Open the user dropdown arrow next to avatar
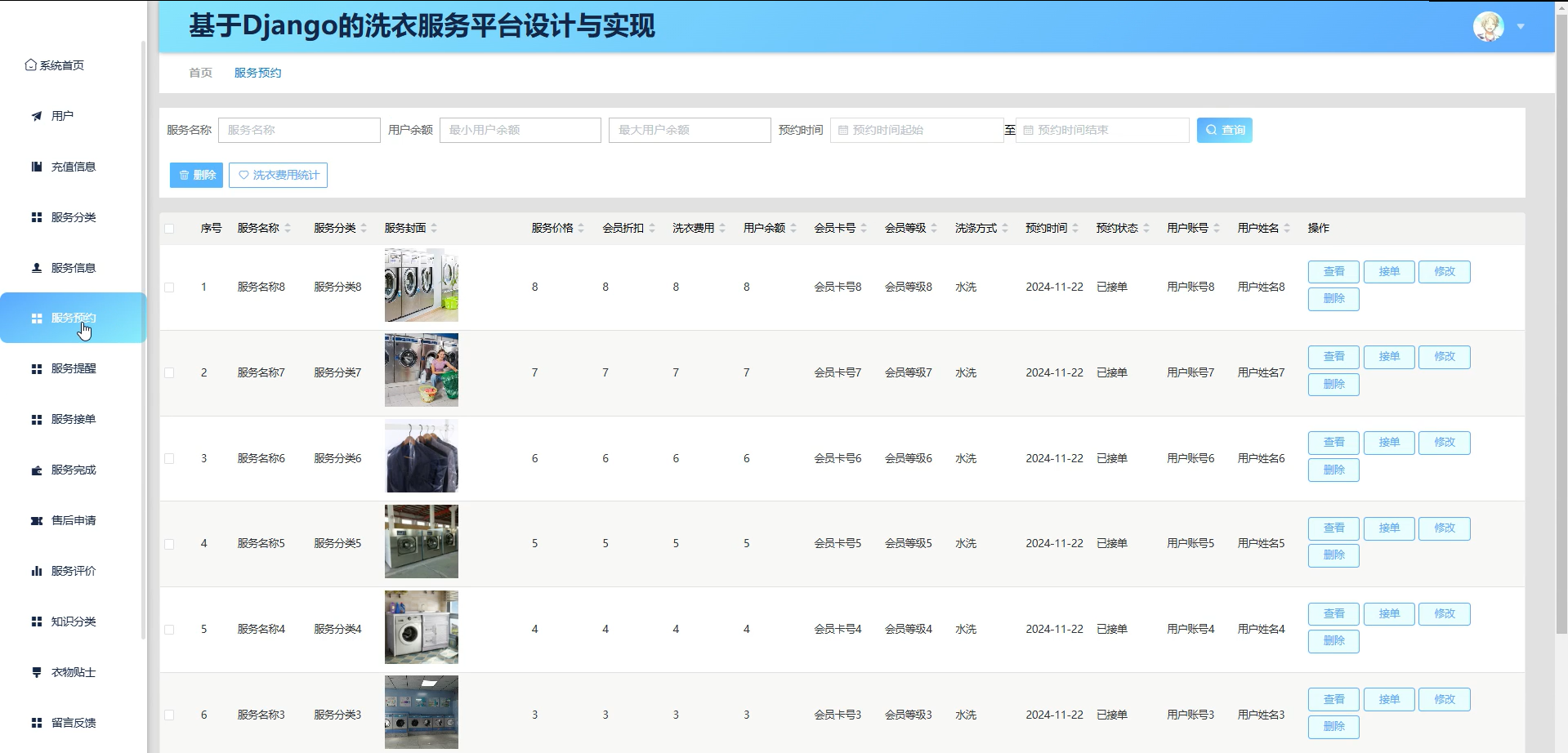 (1521, 27)
